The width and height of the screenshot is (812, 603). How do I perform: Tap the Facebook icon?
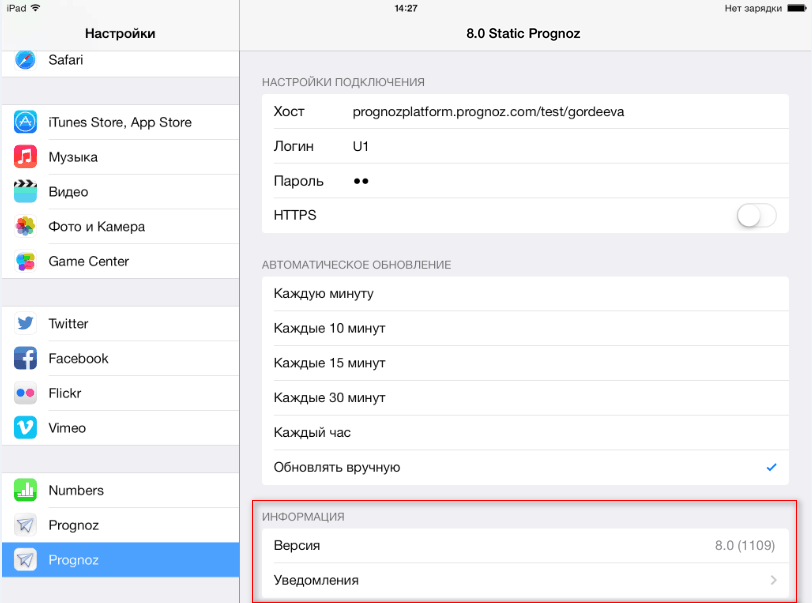(x=26, y=359)
